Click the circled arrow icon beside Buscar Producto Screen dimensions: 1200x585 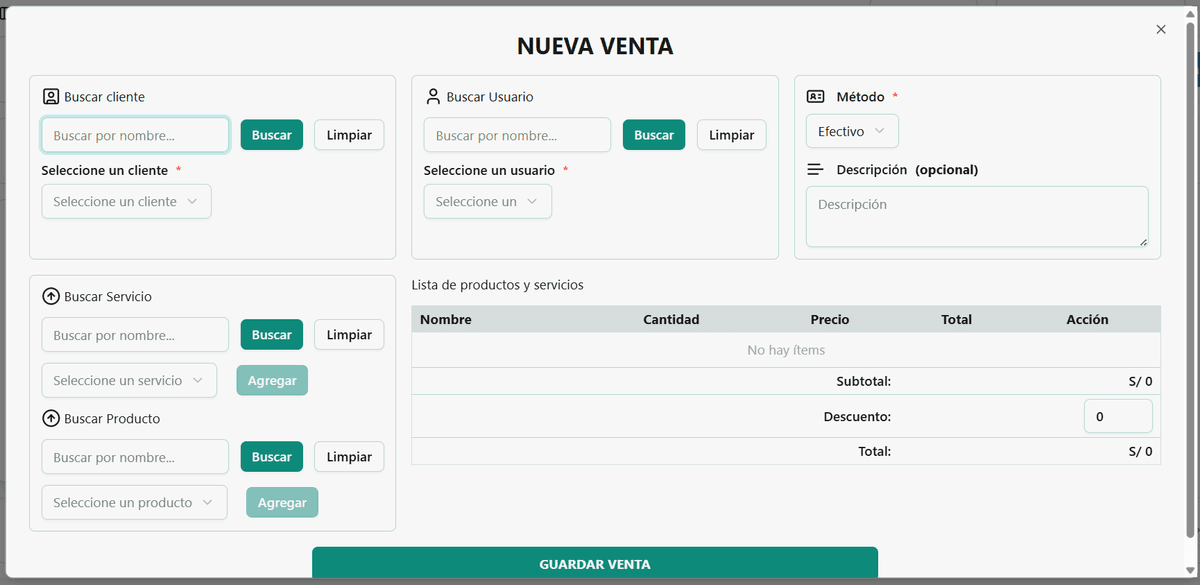tap(51, 418)
